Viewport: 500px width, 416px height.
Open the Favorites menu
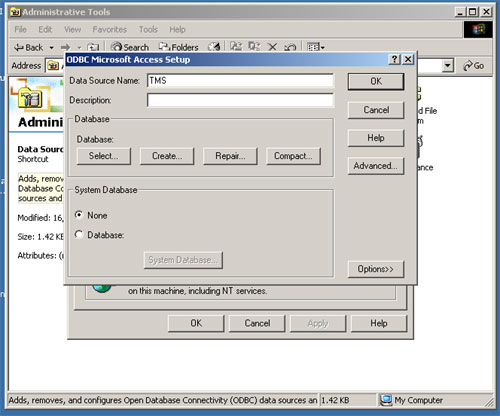pyautogui.click(x=110, y=29)
